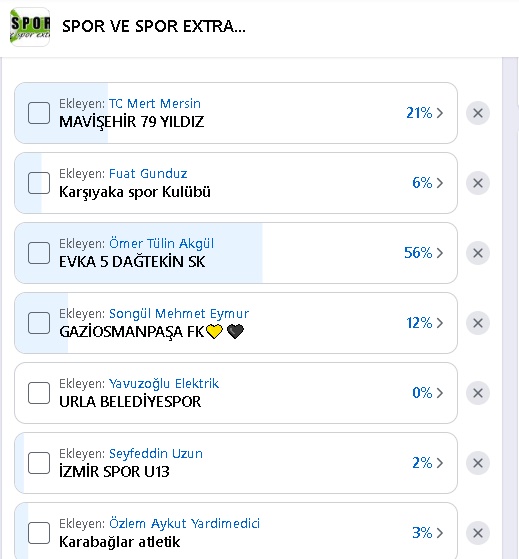Screen dimensions: 519x559
Task: Remove the Karşıyaka spor Kulübü option
Action: (478, 183)
